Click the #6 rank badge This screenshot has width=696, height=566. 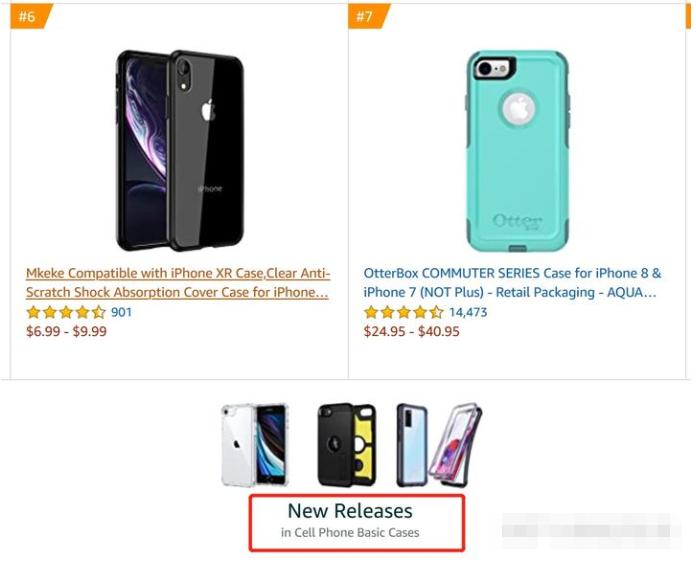tap(29, 16)
